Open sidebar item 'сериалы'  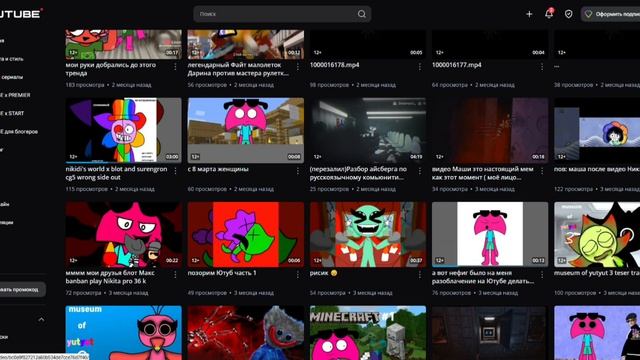11,77
